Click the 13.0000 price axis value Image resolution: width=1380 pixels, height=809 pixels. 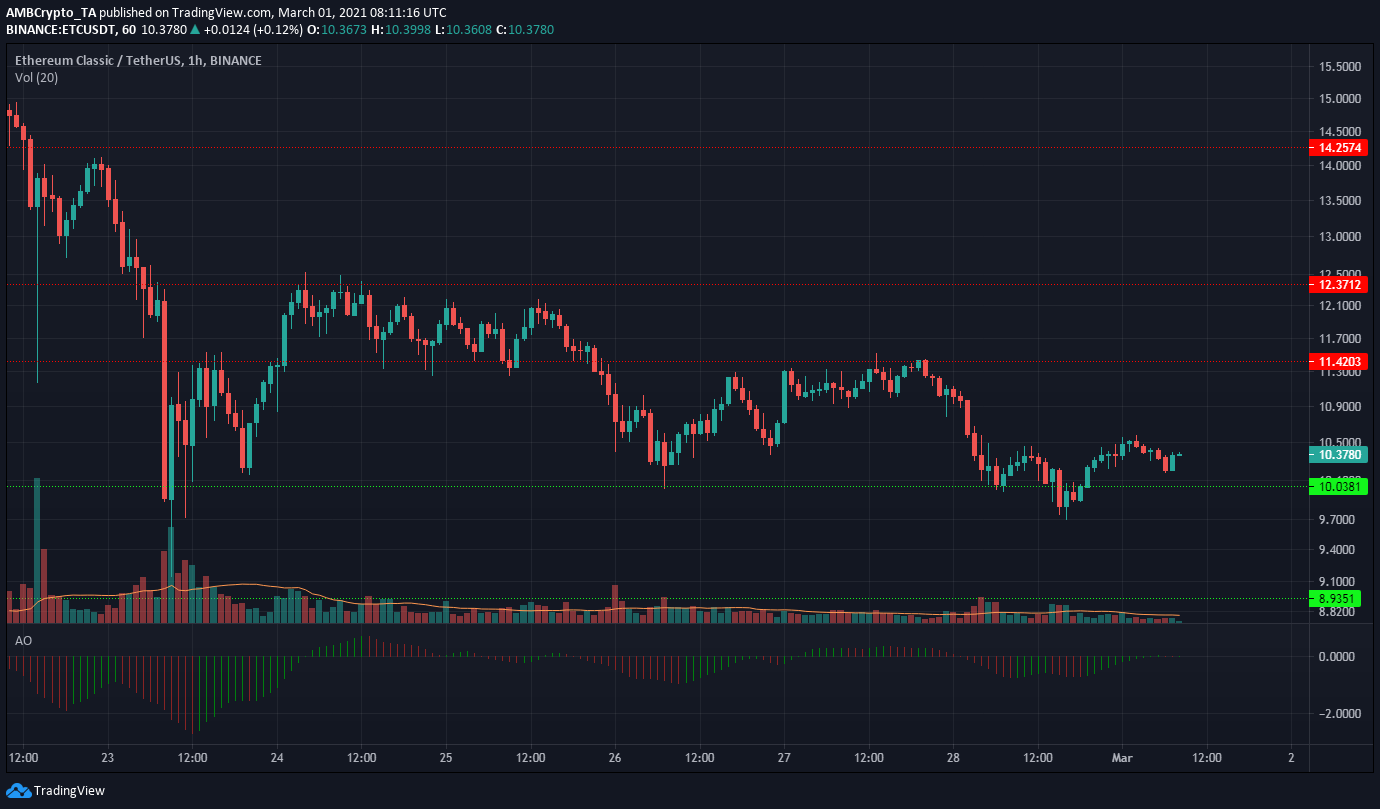click(x=1340, y=237)
